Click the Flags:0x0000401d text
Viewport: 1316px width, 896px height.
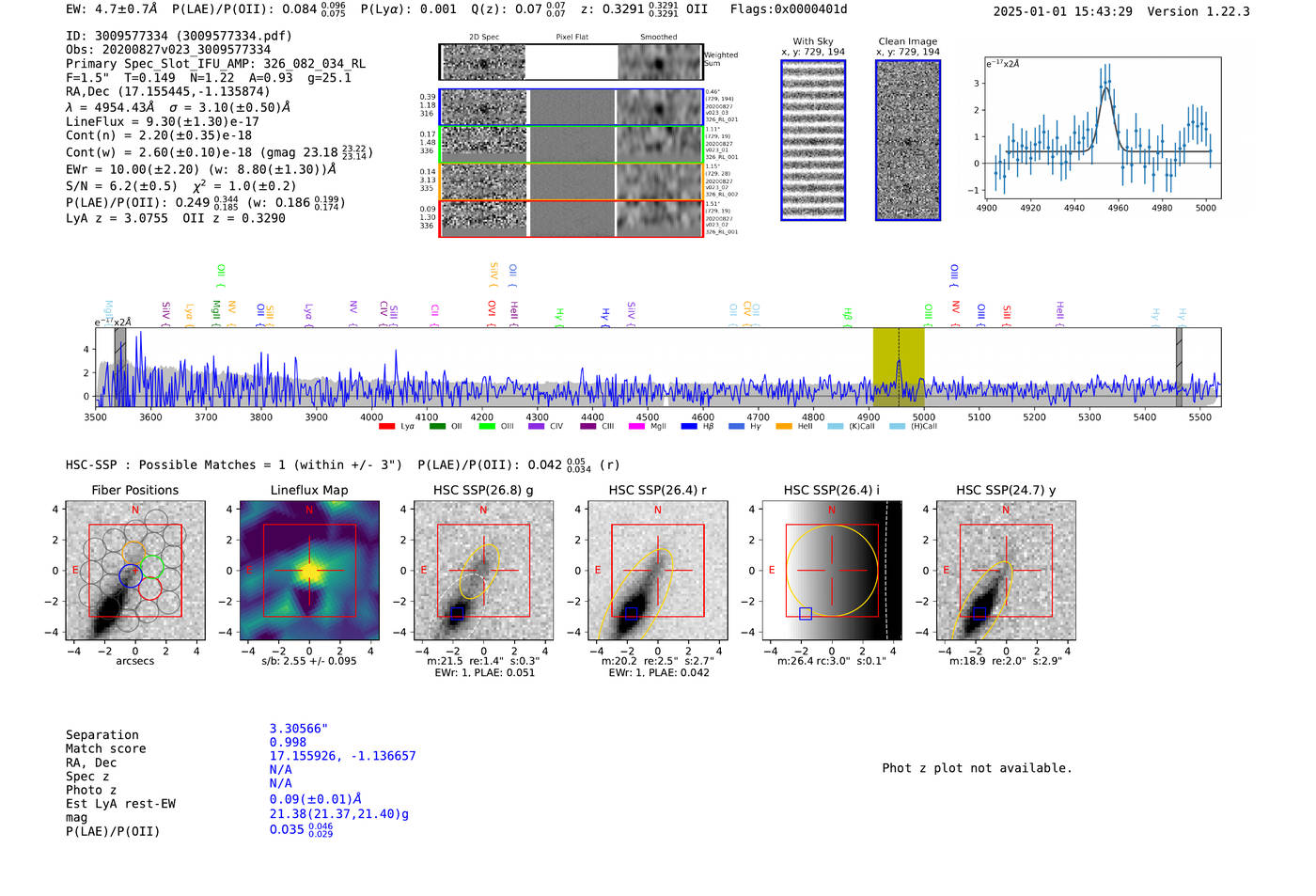coord(789,9)
